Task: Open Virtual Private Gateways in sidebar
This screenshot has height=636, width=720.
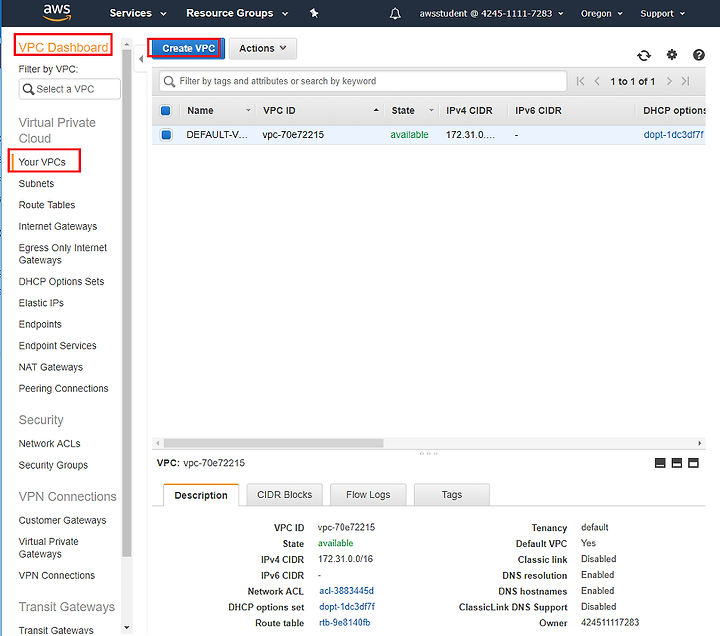Action: click(49, 548)
